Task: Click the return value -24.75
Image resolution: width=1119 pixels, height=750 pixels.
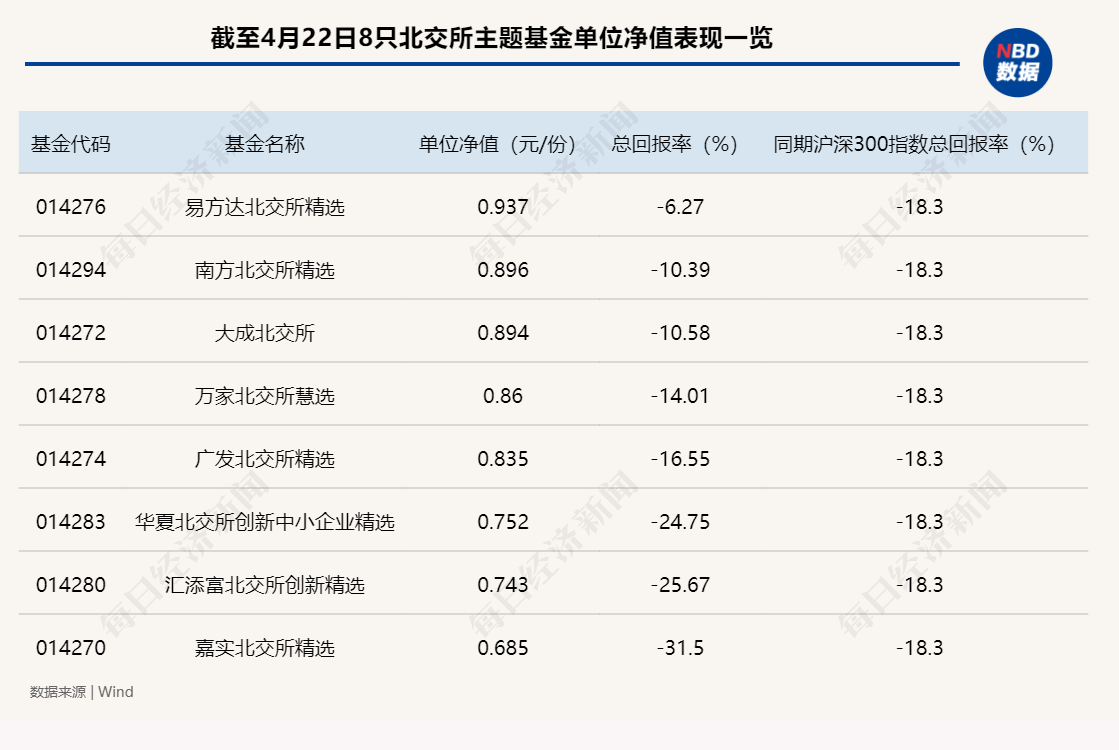Action: 680,522
